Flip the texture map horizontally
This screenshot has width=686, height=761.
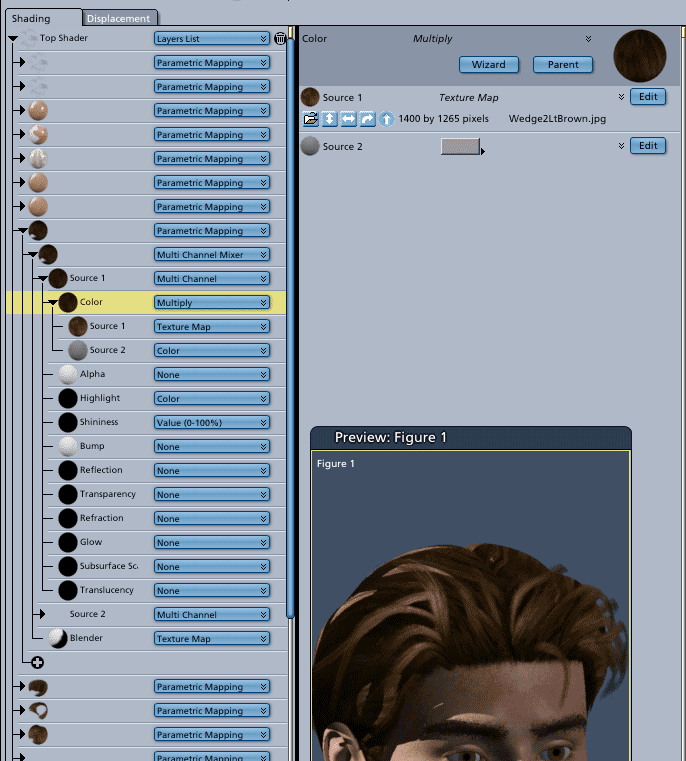coord(349,119)
